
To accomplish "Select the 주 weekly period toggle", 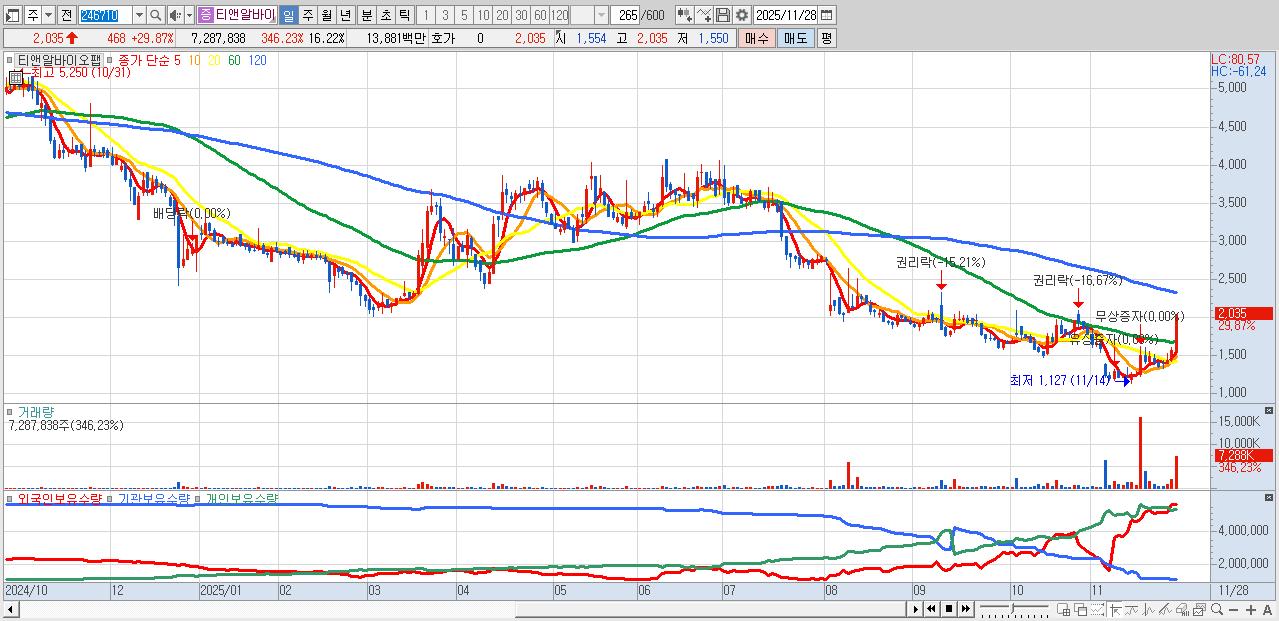I will 307,15.
